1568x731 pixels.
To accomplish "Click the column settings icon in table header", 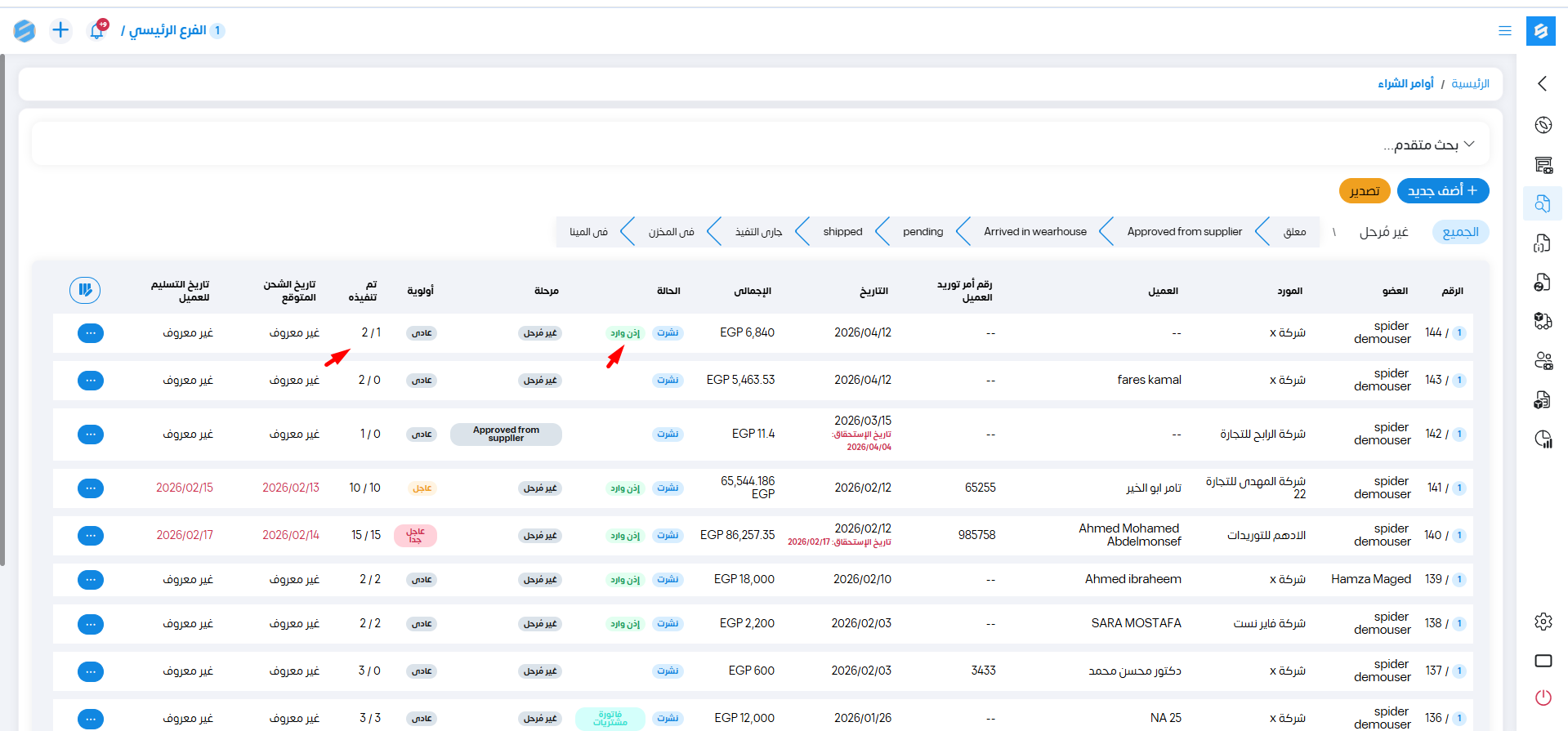I will (85, 290).
